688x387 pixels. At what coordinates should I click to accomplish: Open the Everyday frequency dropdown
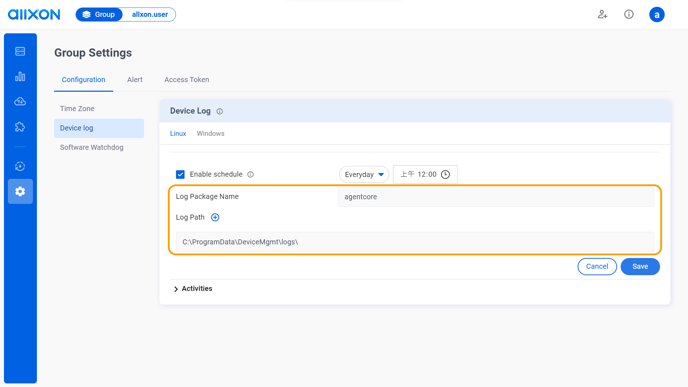click(364, 175)
